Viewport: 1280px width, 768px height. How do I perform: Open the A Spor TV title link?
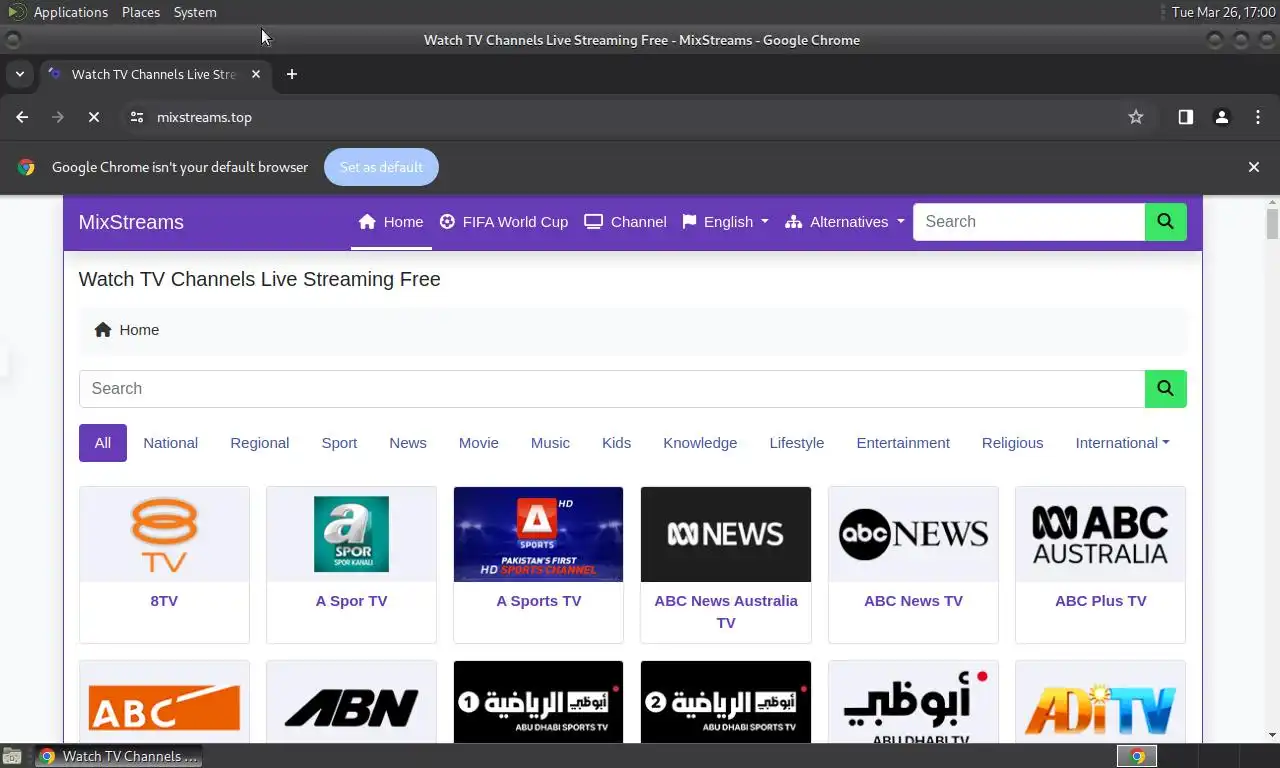351,601
